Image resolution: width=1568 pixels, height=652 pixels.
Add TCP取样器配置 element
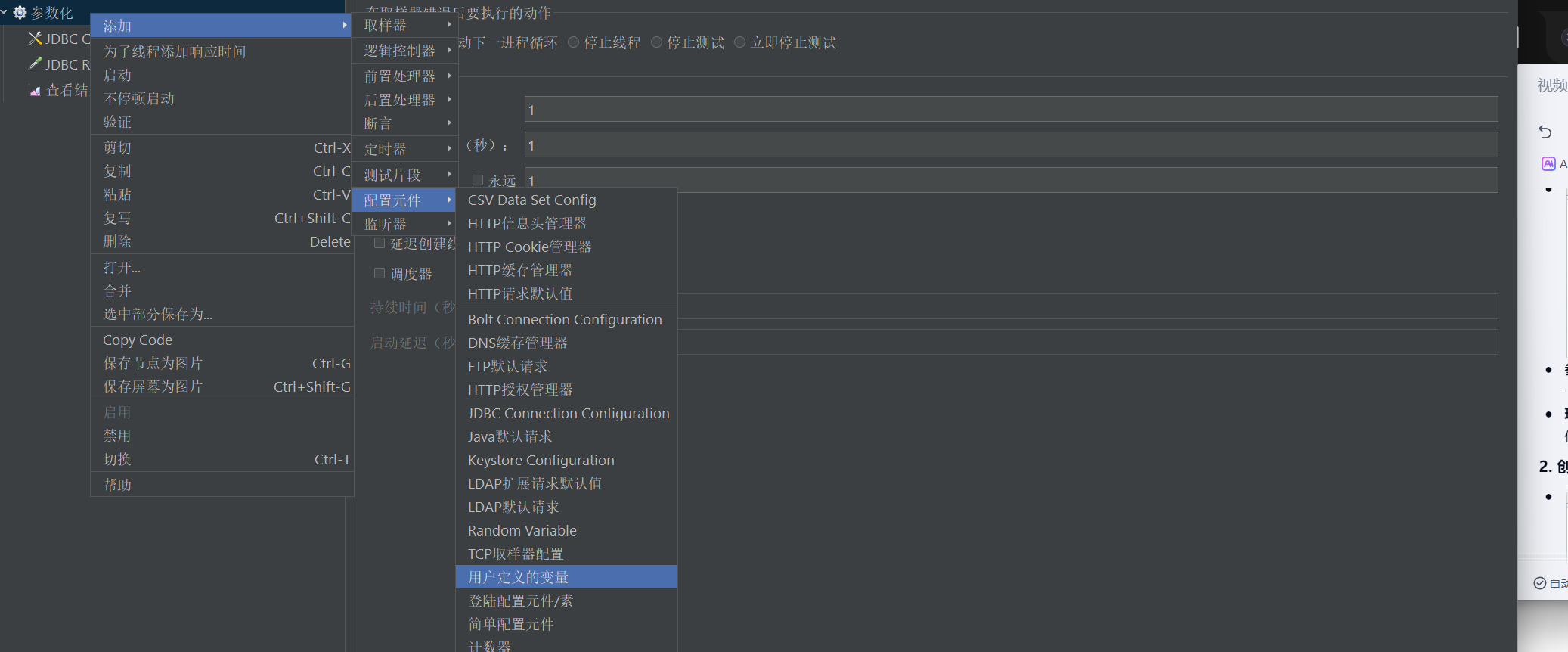(566, 554)
